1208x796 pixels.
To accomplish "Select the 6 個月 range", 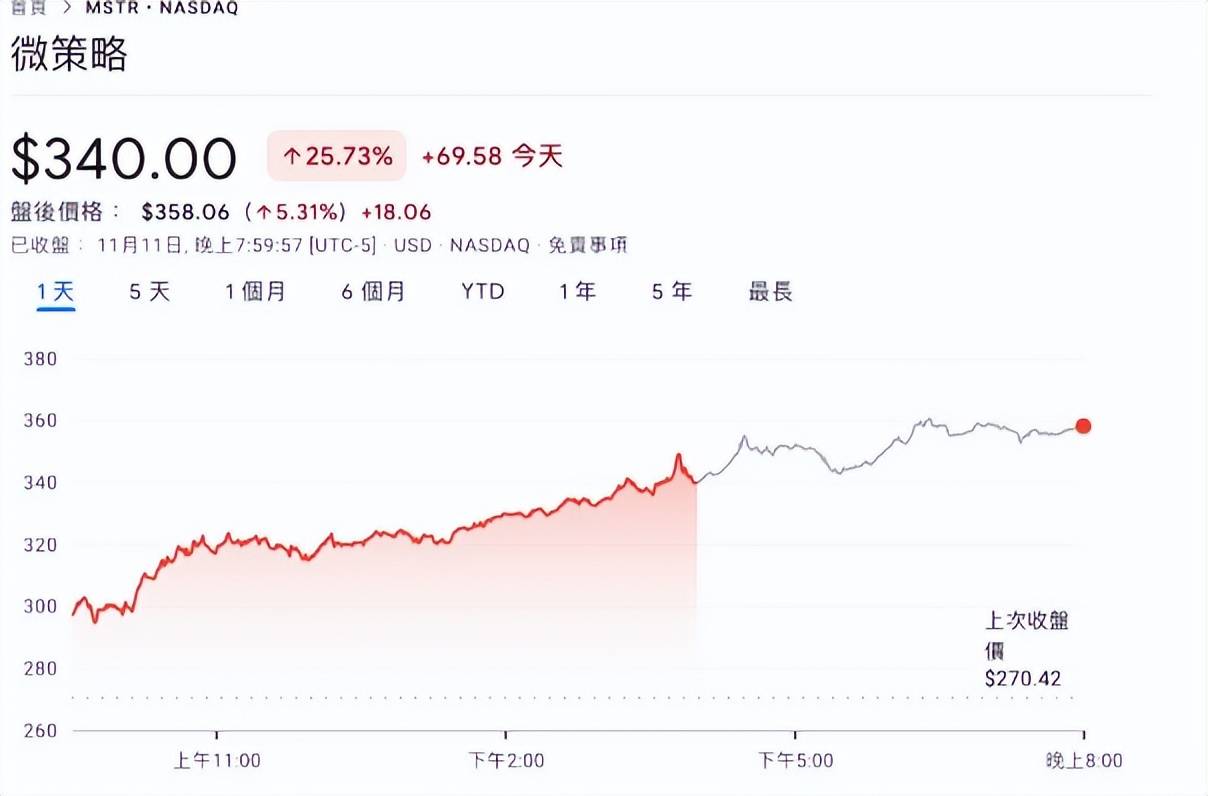I will tap(371, 291).
